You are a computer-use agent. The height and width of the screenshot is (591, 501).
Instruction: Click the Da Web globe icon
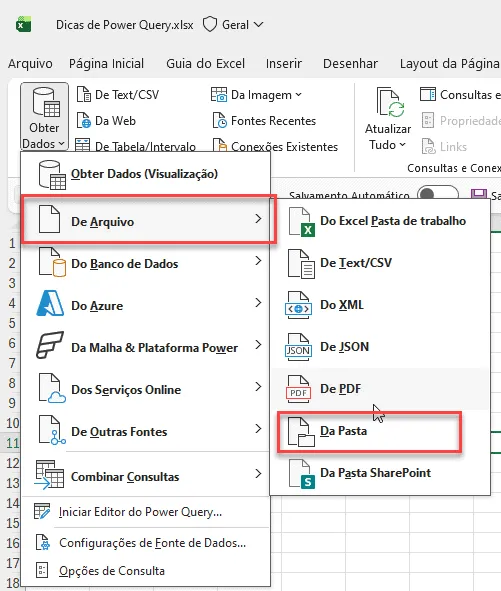[x=84, y=121]
